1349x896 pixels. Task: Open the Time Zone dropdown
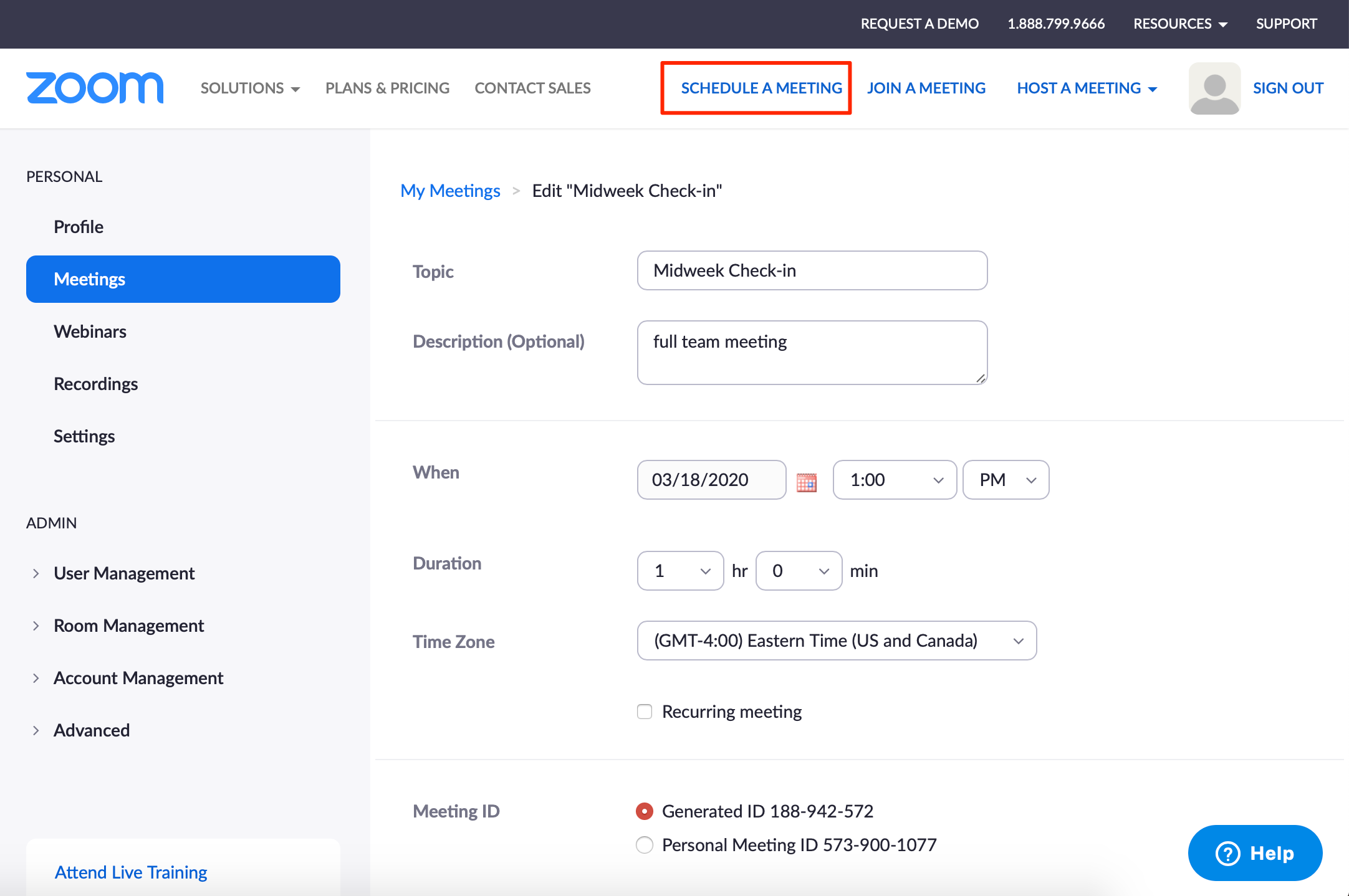pos(837,640)
